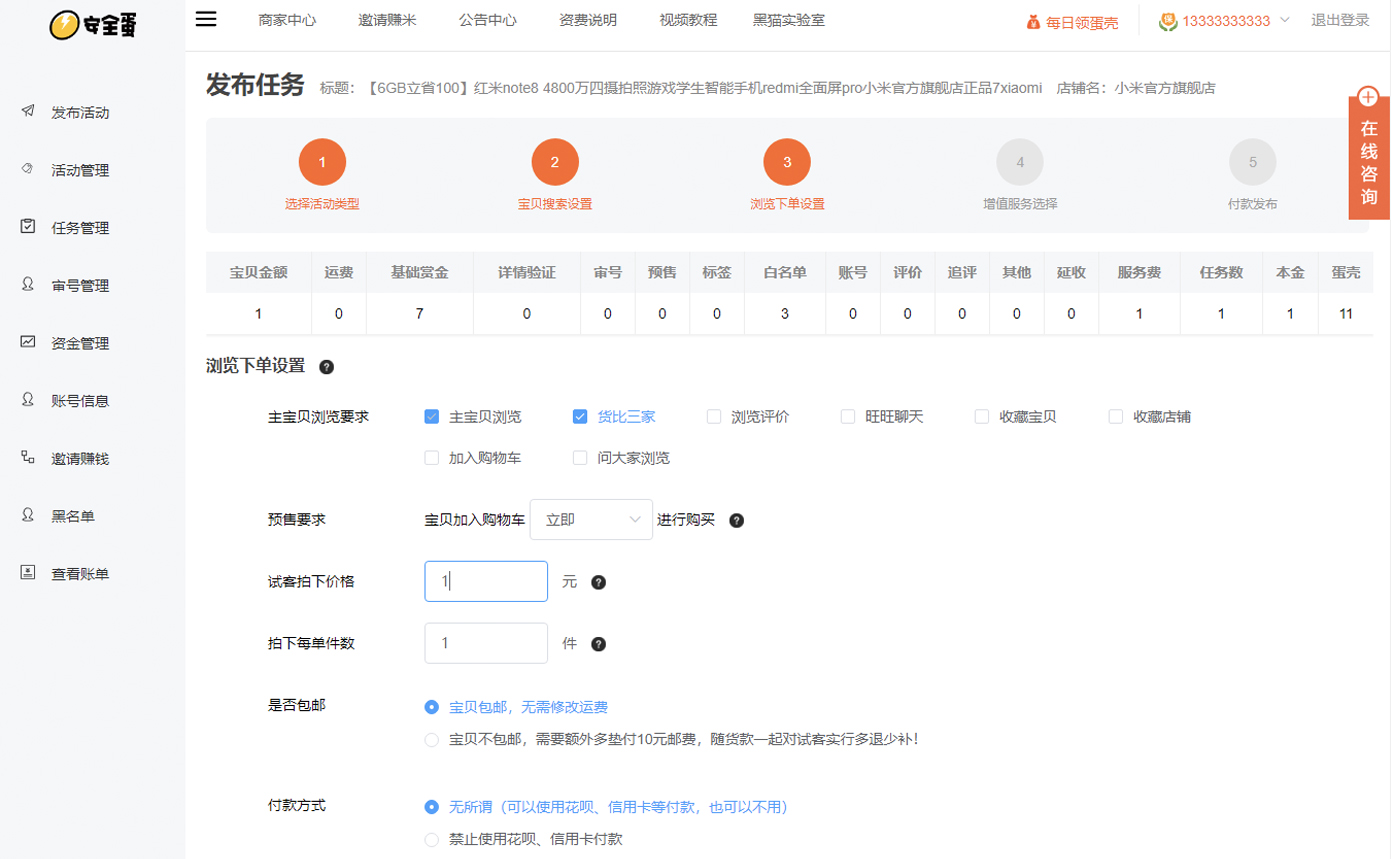Enable the 浏览评价 checkbox
The image size is (1391, 859).
point(714,417)
